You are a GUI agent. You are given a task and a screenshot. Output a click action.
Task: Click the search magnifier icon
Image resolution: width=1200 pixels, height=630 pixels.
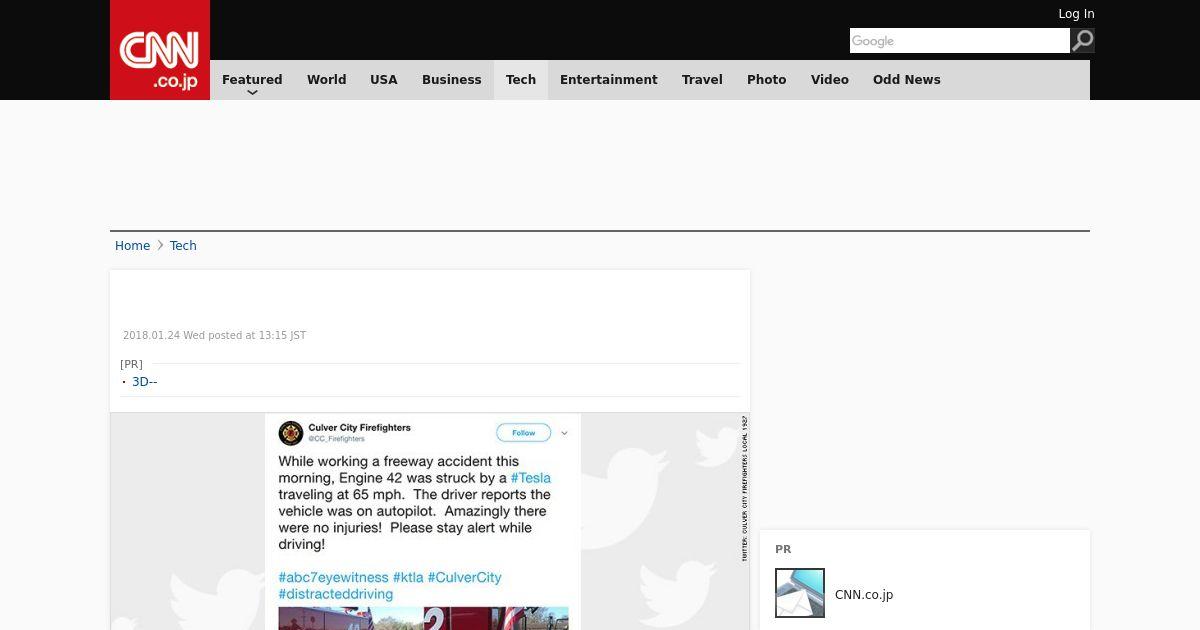[x=1083, y=40]
